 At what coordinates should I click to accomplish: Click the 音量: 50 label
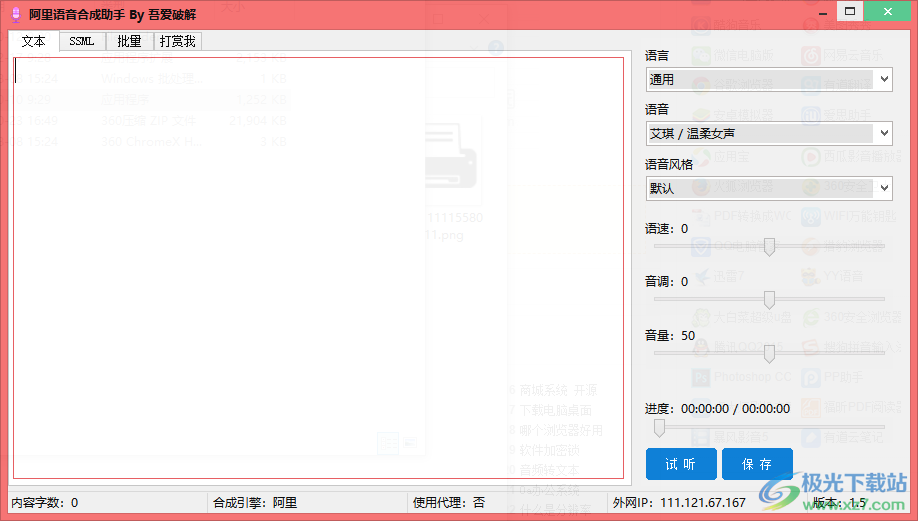point(670,336)
